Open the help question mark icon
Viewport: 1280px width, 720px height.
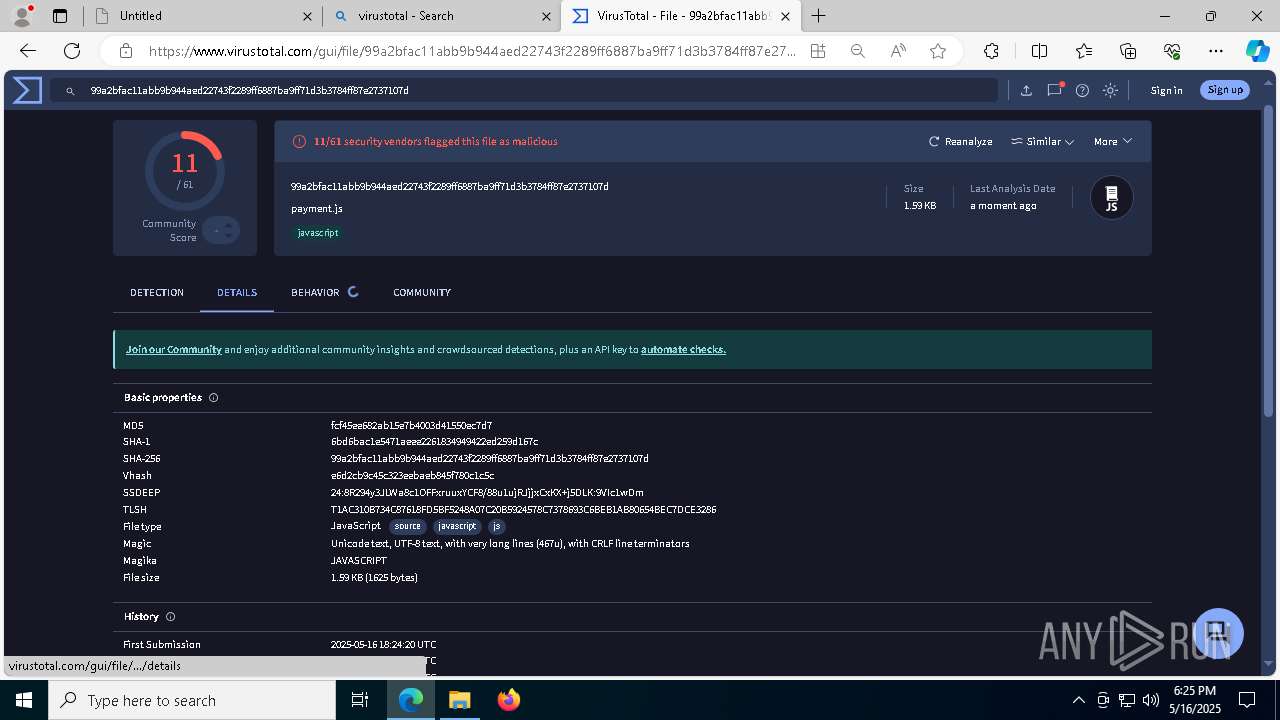1082,90
